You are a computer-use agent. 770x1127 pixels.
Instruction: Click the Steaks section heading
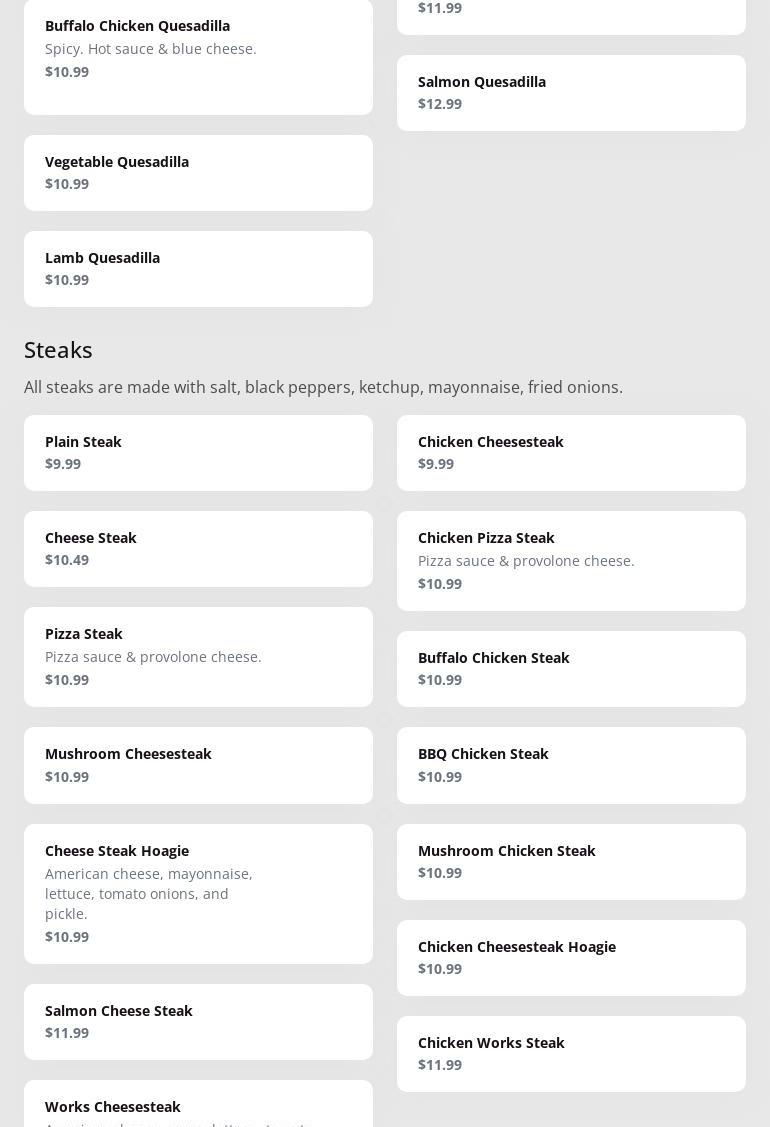tap(58, 350)
